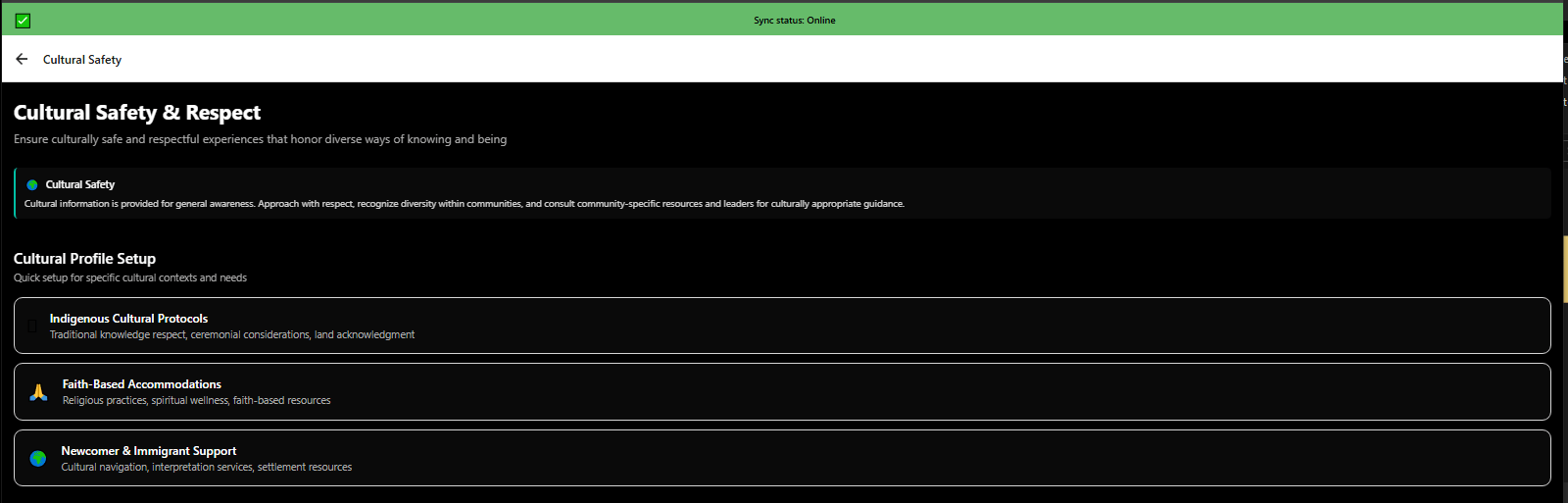Click the faint icon beside Indigenous Cultural Protocols
1568x503 pixels.
(x=32, y=326)
